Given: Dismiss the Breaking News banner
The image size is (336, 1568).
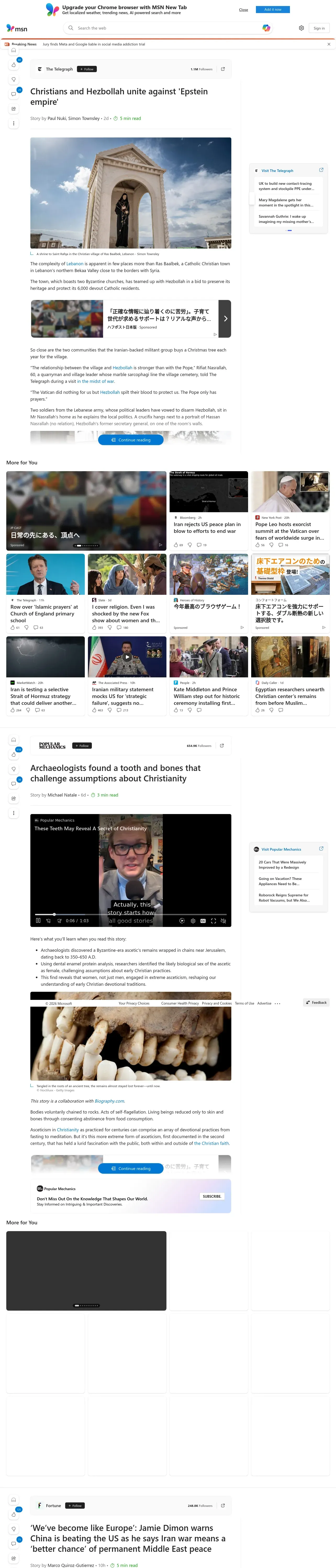Looking at the screenshot, I should [329, 44].
